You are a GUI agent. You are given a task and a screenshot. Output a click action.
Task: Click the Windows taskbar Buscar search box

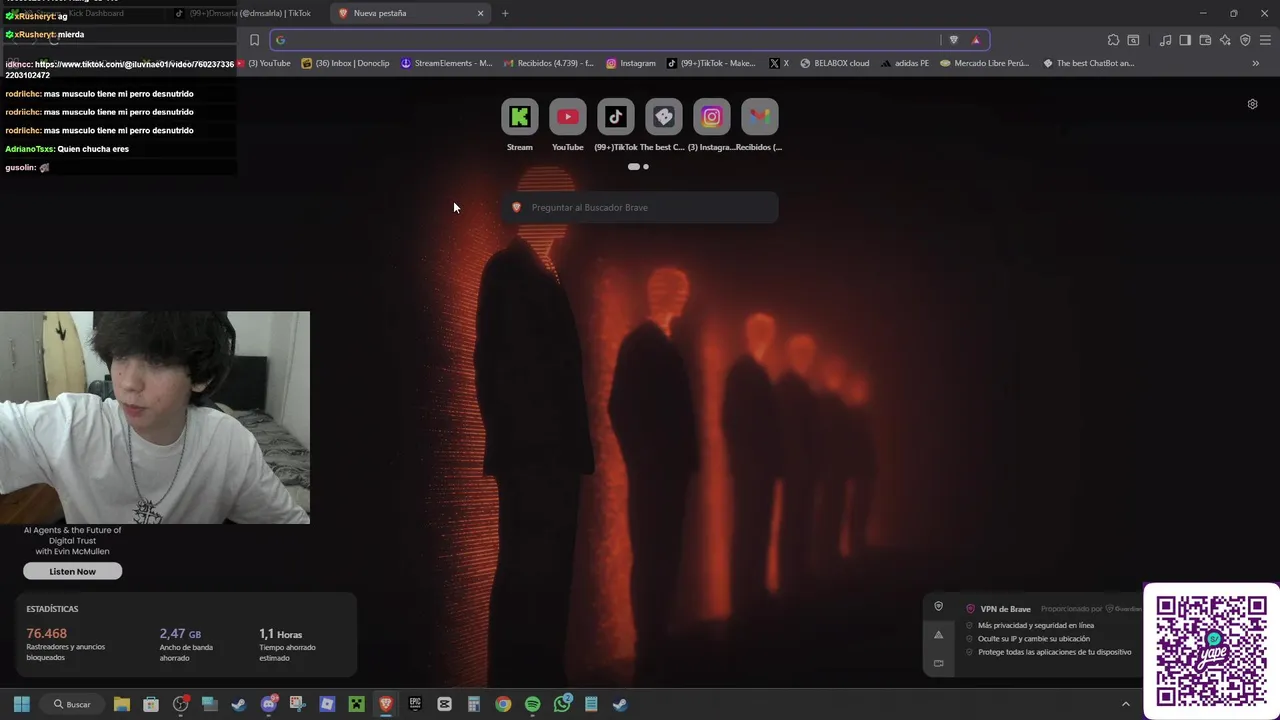72,704
